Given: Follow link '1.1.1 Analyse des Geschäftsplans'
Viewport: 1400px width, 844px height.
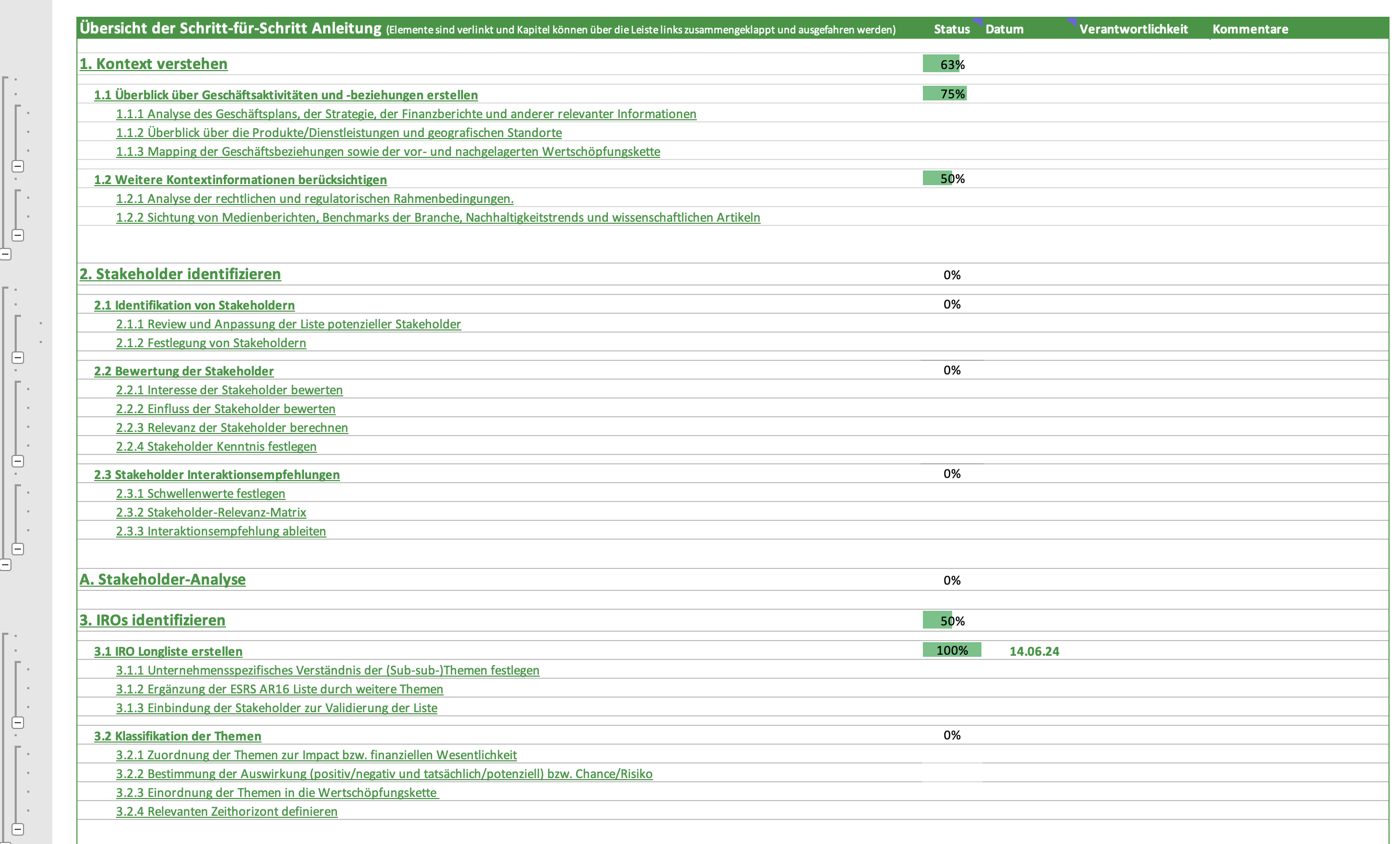Looking at the screenshot, I should [407, 113].
